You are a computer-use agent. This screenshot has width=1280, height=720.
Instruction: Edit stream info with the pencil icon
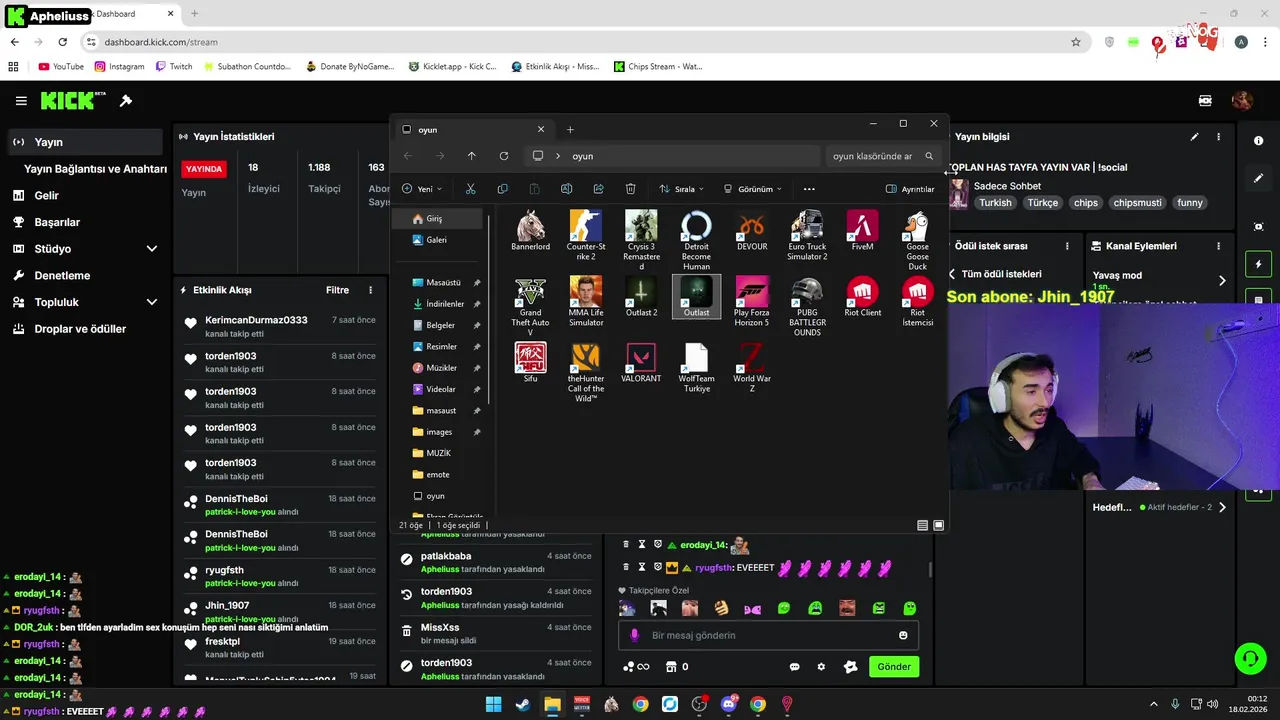pos(1194,137)
